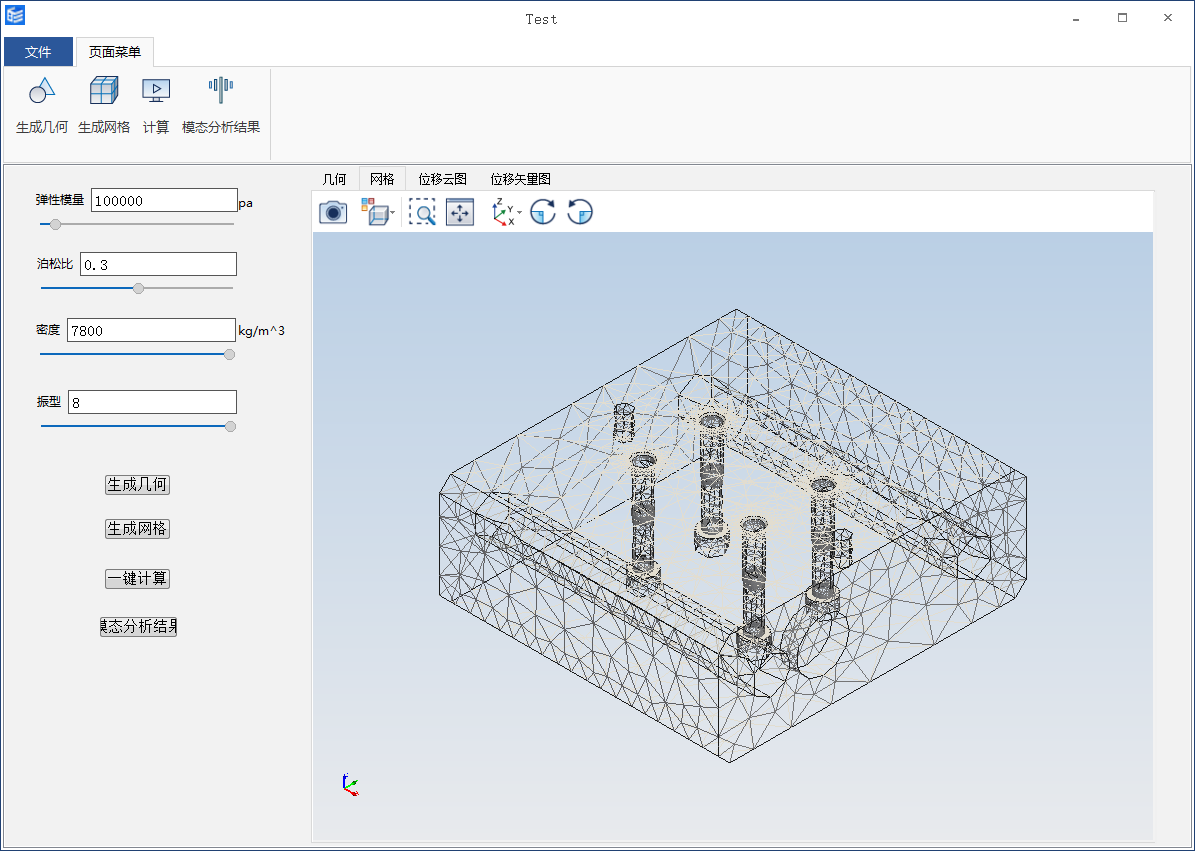Click the 密度 slider handle
Viewport: 1195px width, 851px height.
229,354
